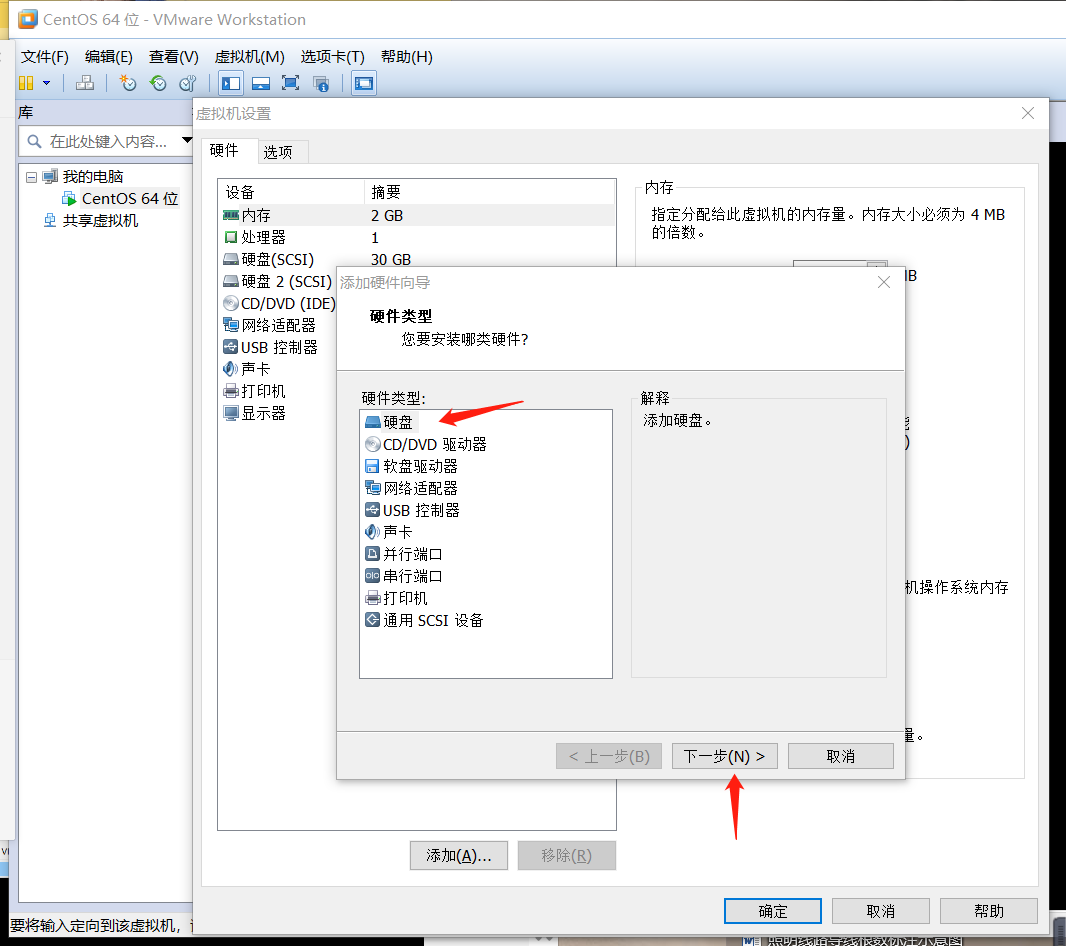1066x946 pixels.
Task: Click the 设备 column header
Action: point(292,192)
